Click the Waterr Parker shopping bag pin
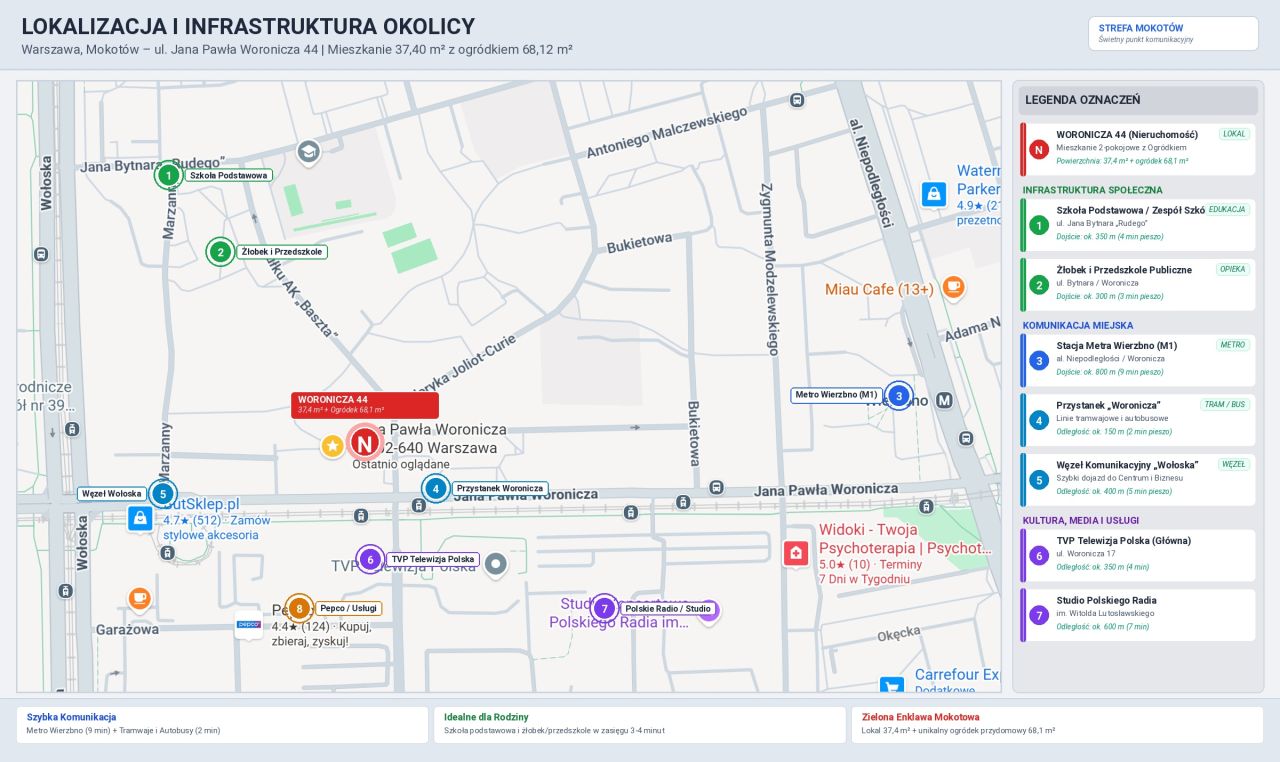Image resolution: width=1280 pixels, height=762 pixels. coord(934,194)
